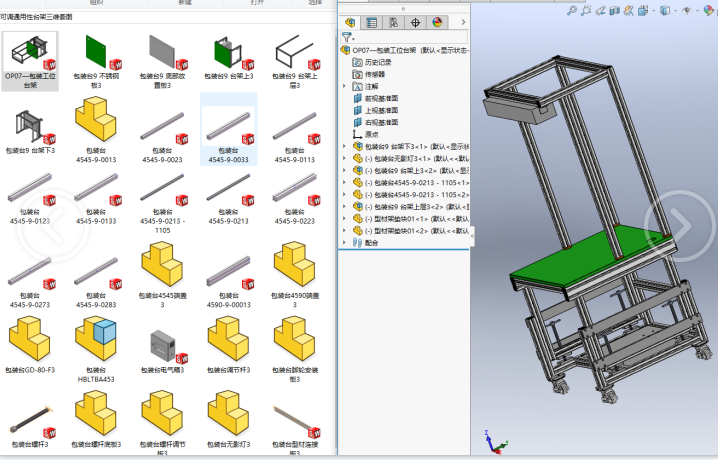Select the 包装台 4545-9-0223 file
This screenshot has height=460, width=718.
(294, 197)
